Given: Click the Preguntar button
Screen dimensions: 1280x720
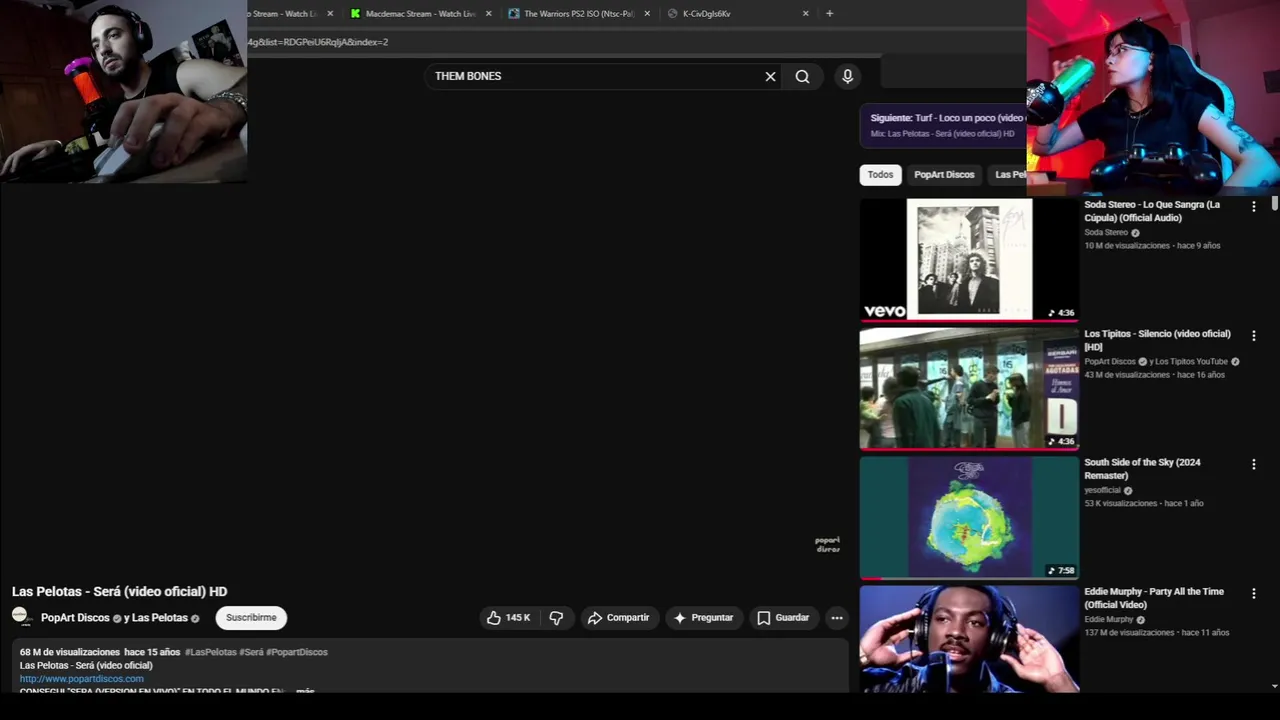Looking at the screenshot, I should click(x=704, y=618).
